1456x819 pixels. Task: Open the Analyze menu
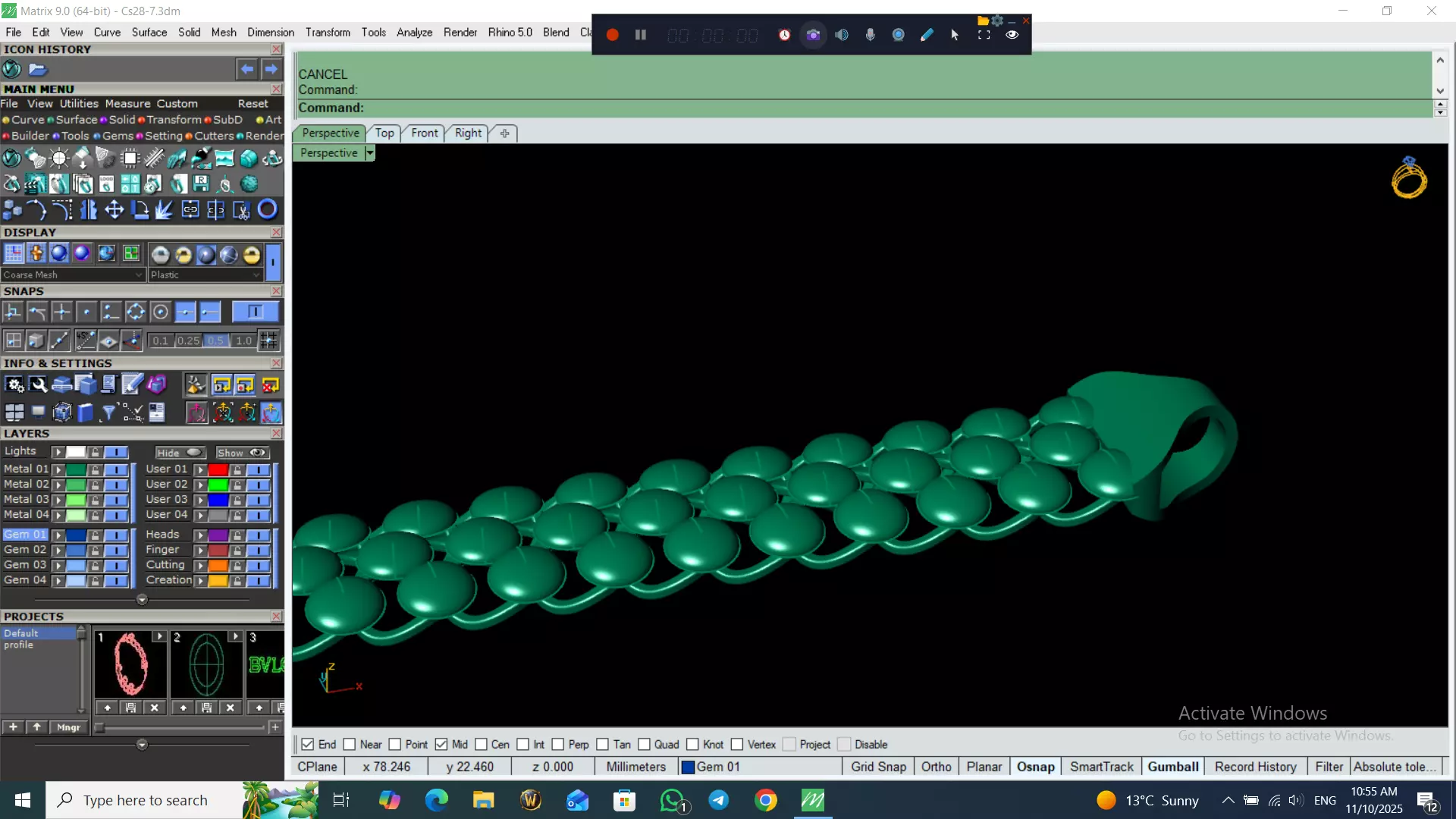click(x=414, y=33)
